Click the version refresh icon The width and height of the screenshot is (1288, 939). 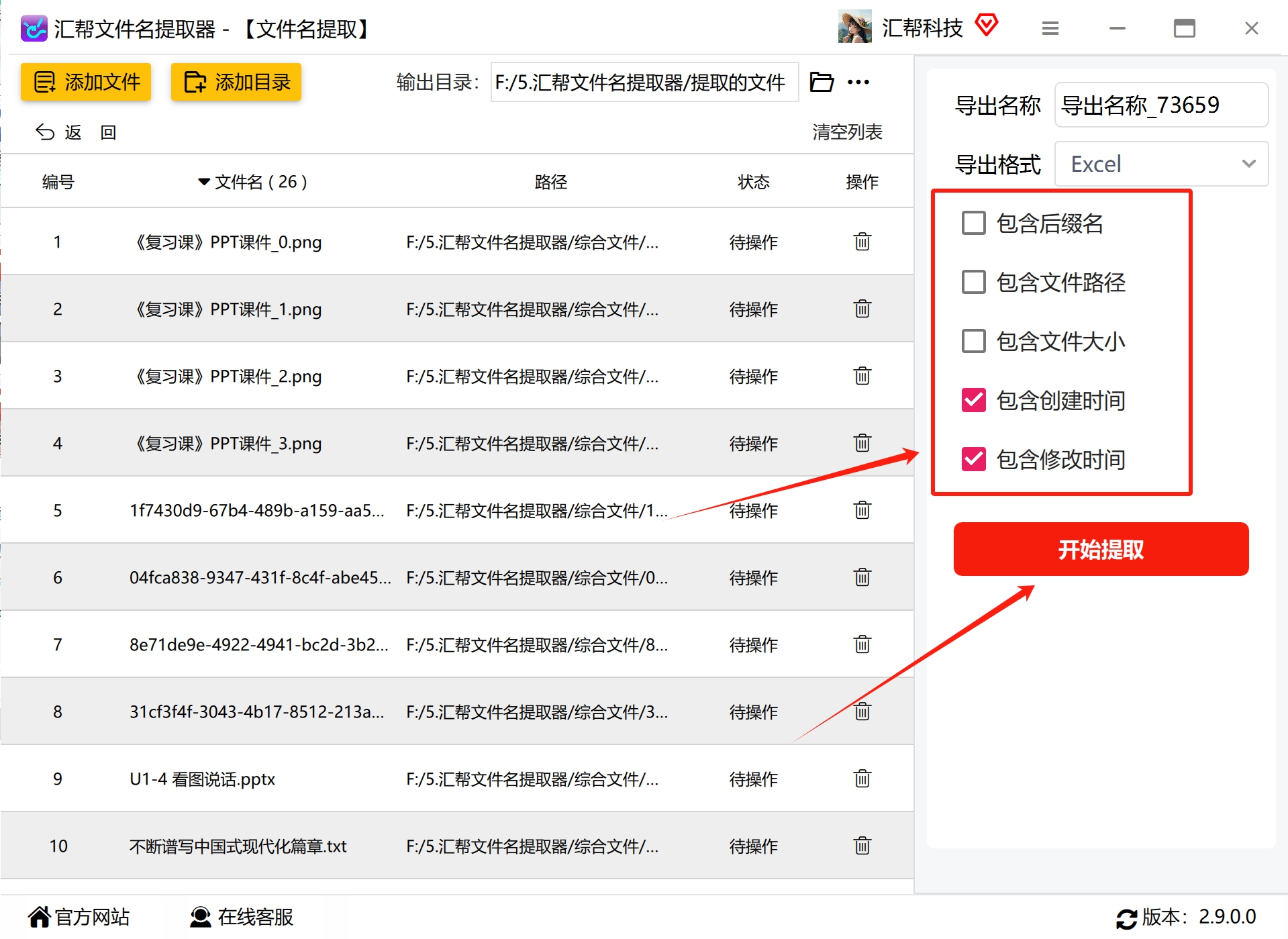point(1127,918)
